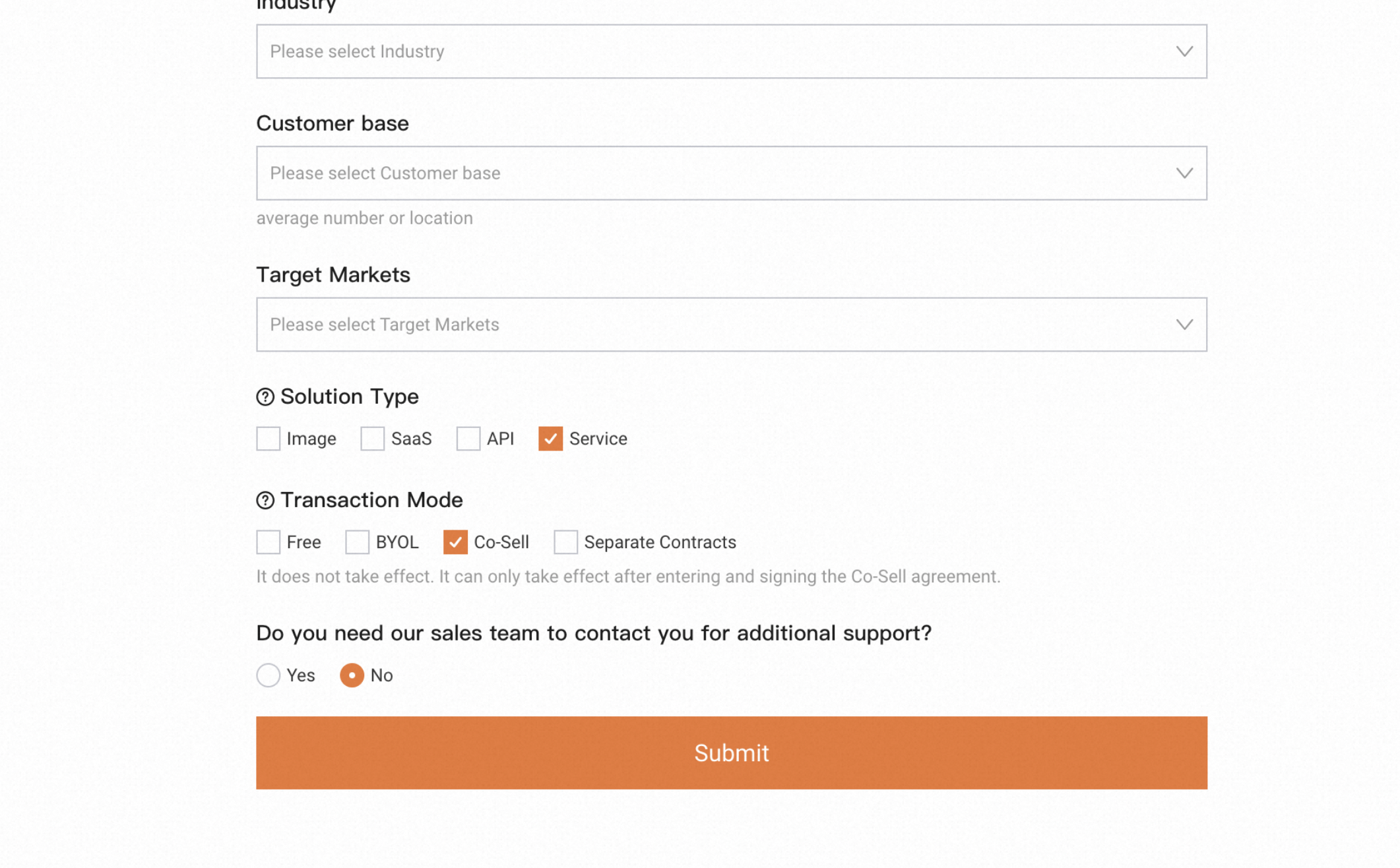
Task: Expand the Customer base dropdown arrow
Action: pyautogui.click(x=1184, y=173)
